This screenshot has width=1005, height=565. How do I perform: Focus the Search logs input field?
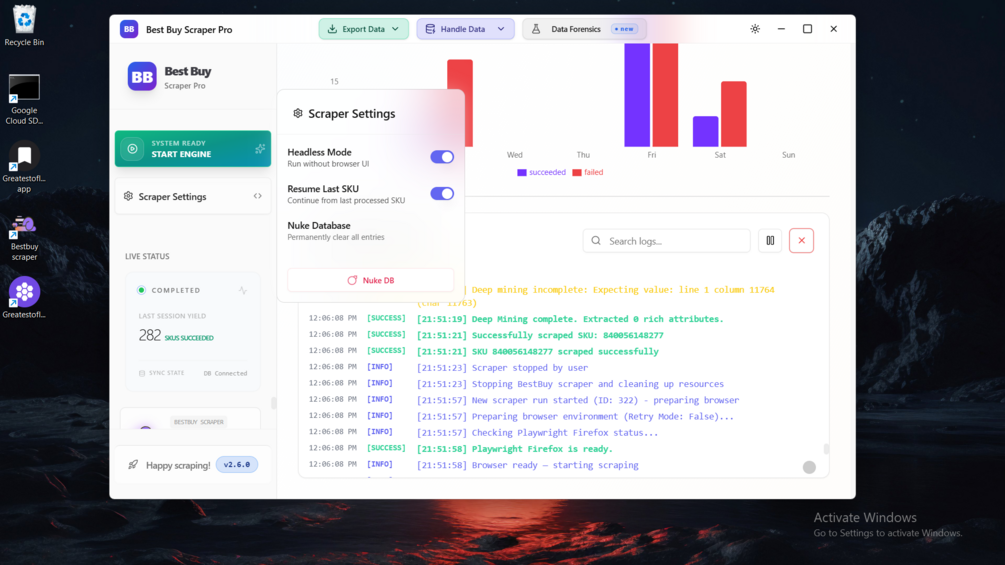point(667,241)
